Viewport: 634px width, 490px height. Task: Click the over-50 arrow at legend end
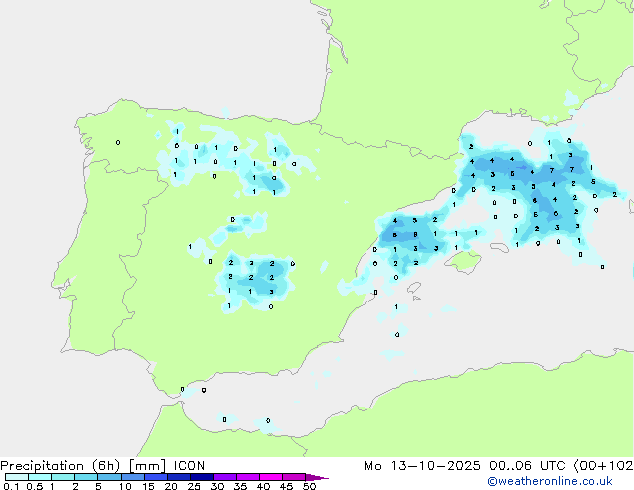317,477
